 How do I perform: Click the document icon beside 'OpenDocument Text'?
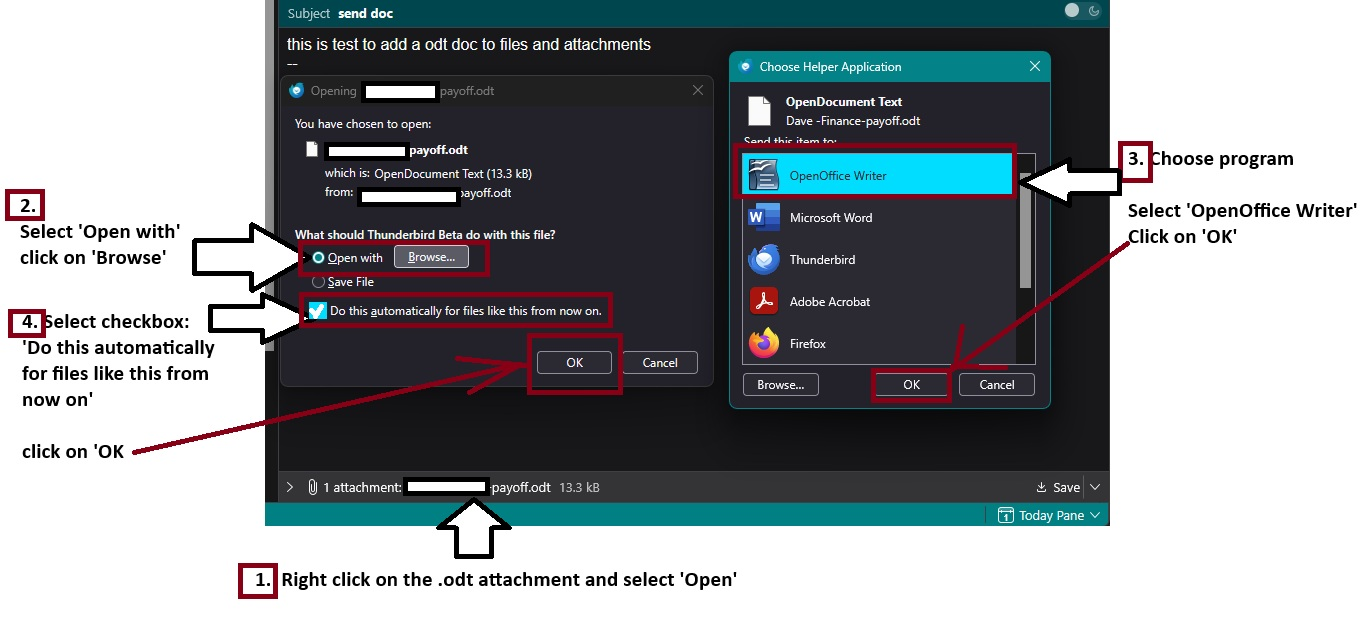[761, 111]
